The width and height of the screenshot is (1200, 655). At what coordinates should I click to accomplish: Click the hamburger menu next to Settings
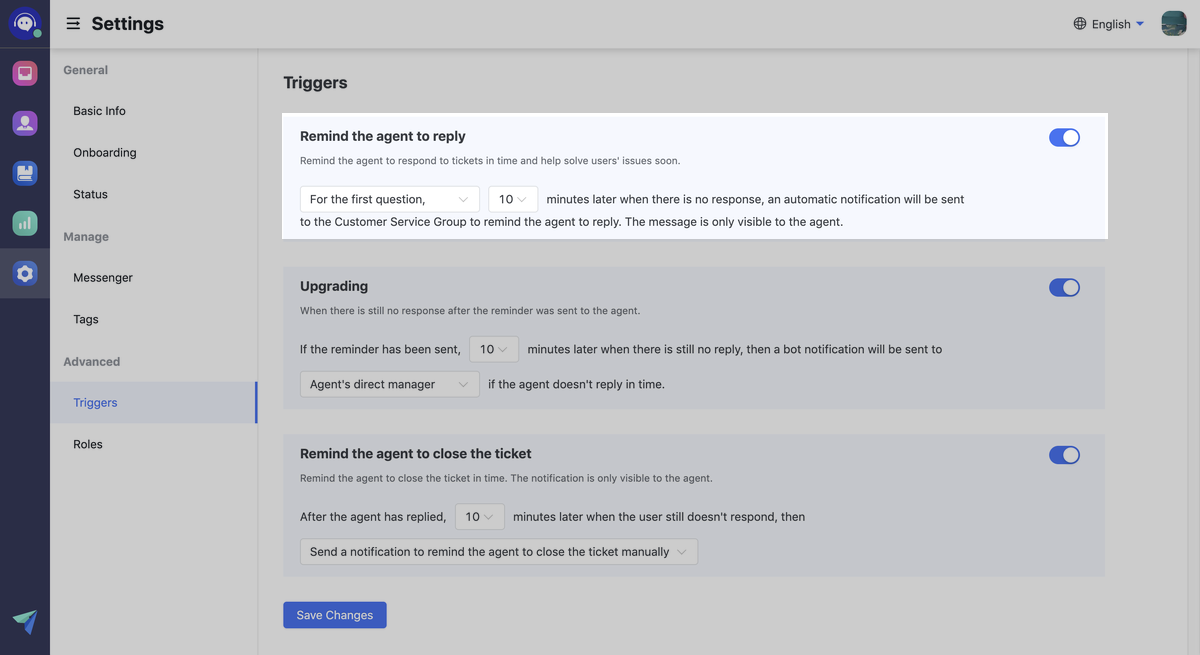pos(72,23)
